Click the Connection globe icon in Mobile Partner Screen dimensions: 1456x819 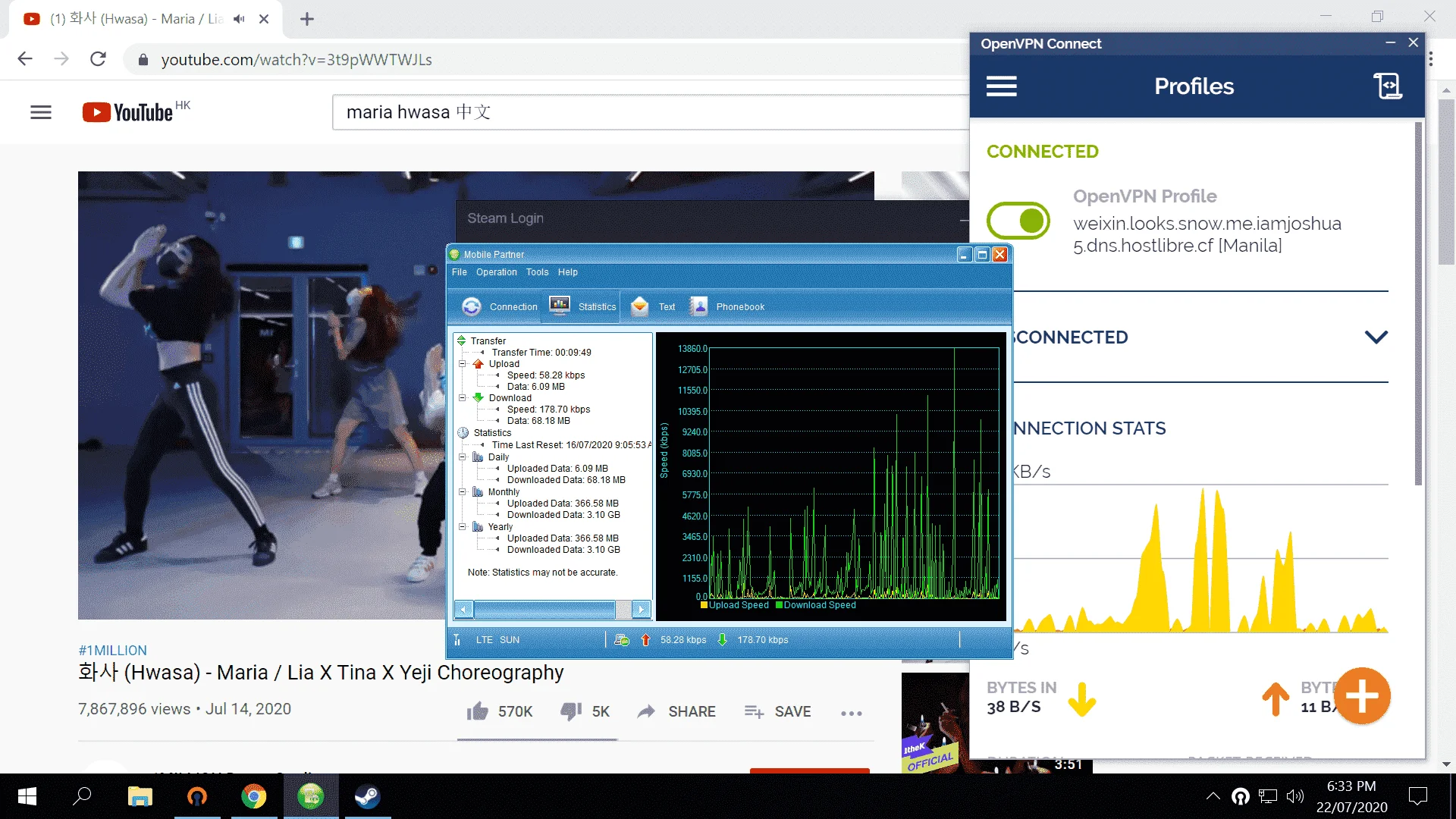tap(472, 306)
